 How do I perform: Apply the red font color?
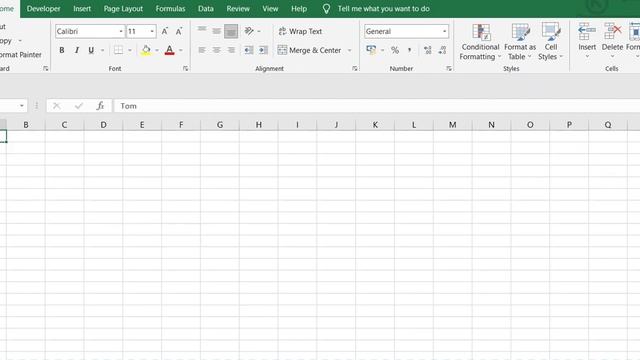tap(169, 50)
